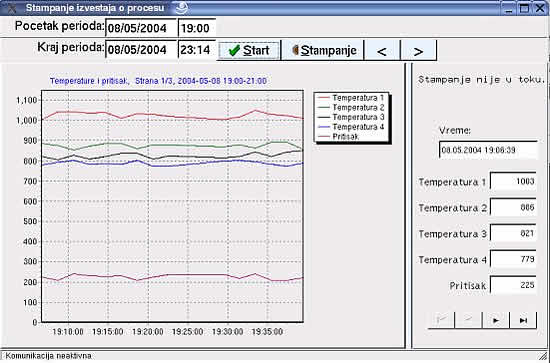
Task: Select the Pritisak value field
Action: pos(513,285)
